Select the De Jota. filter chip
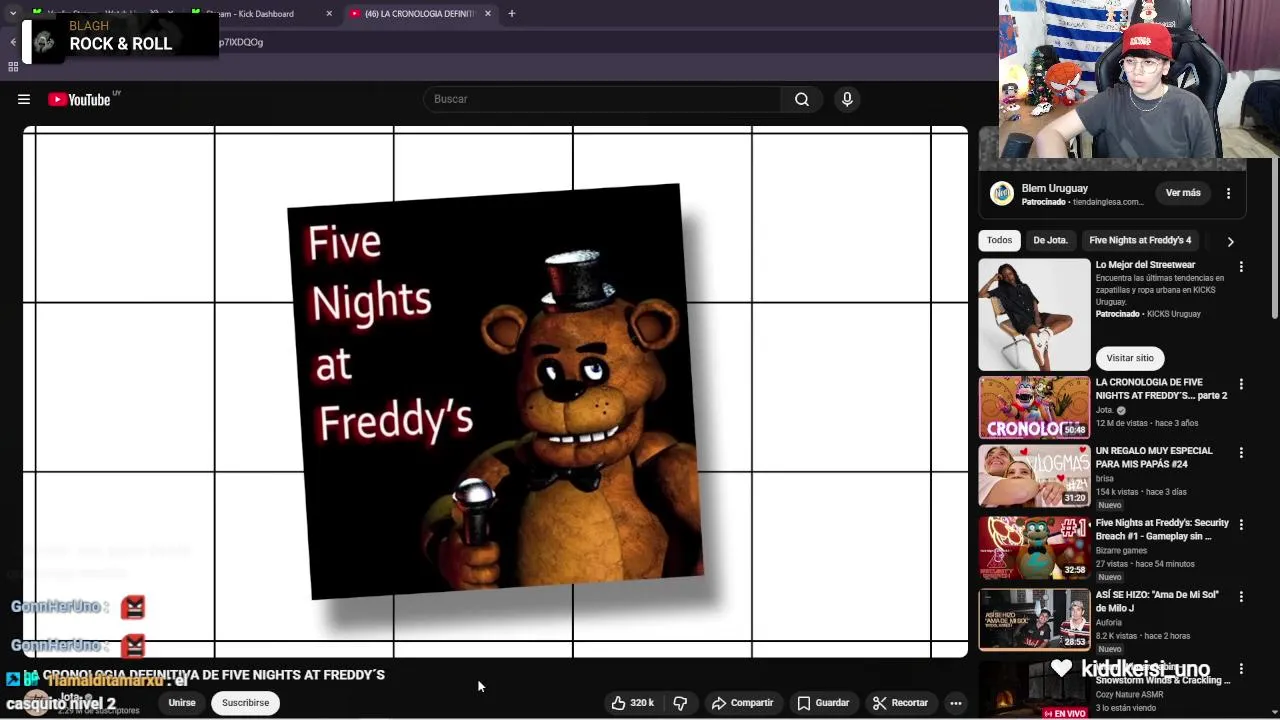1280x720 pixels. point(1050,240)
